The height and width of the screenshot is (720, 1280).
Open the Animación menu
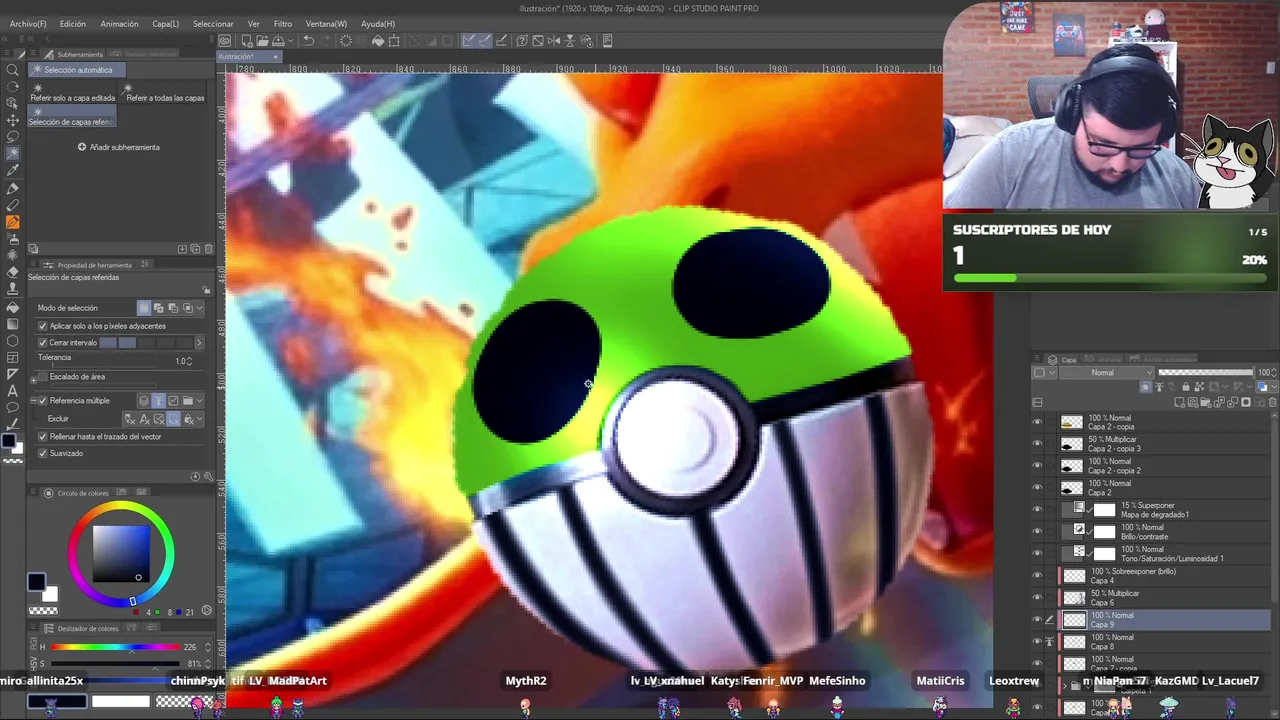click(119, 23)
